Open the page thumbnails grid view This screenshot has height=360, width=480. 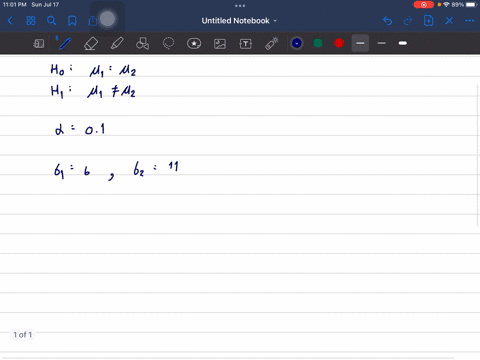tap(31, 21)
